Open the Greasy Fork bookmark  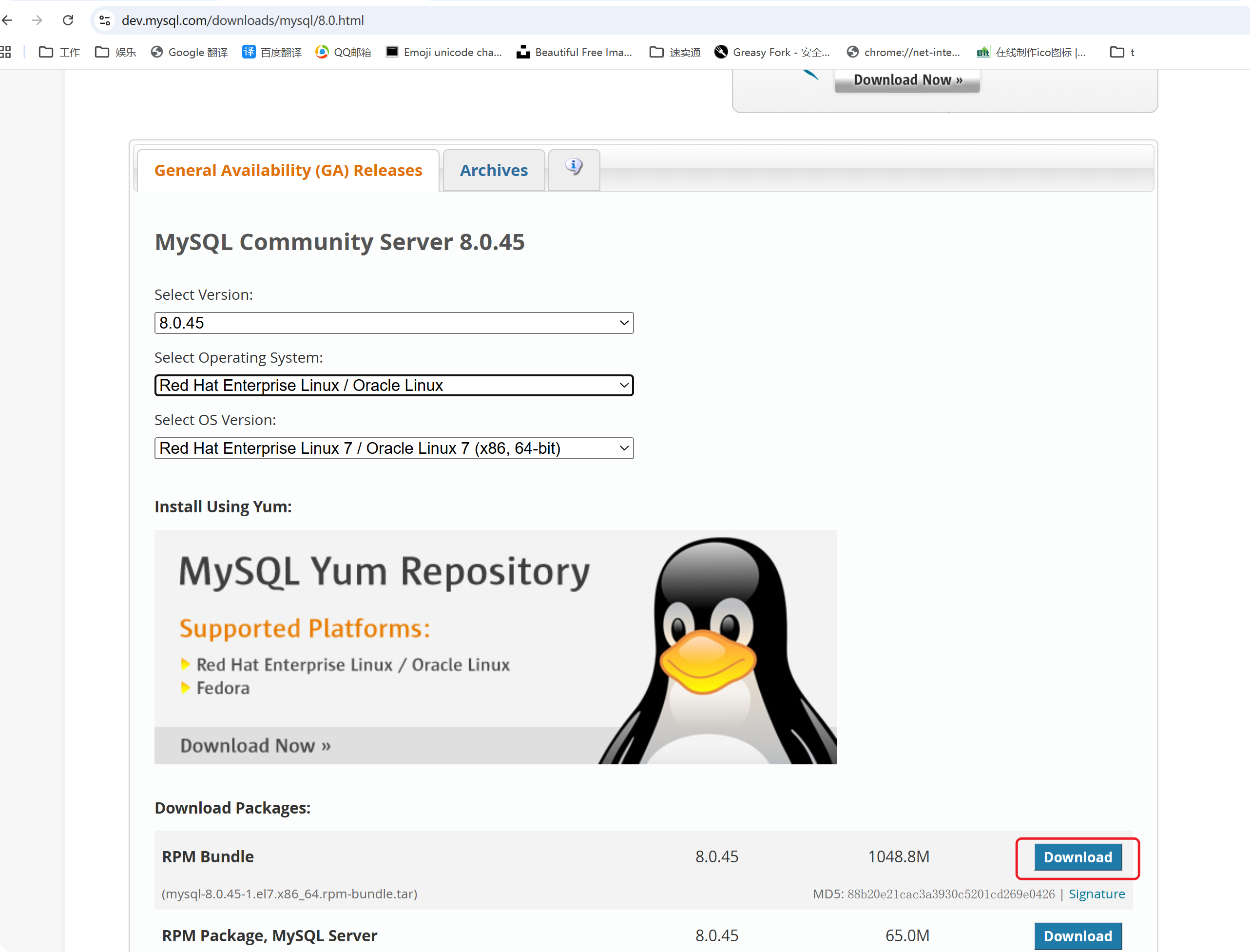click(772, 52)
